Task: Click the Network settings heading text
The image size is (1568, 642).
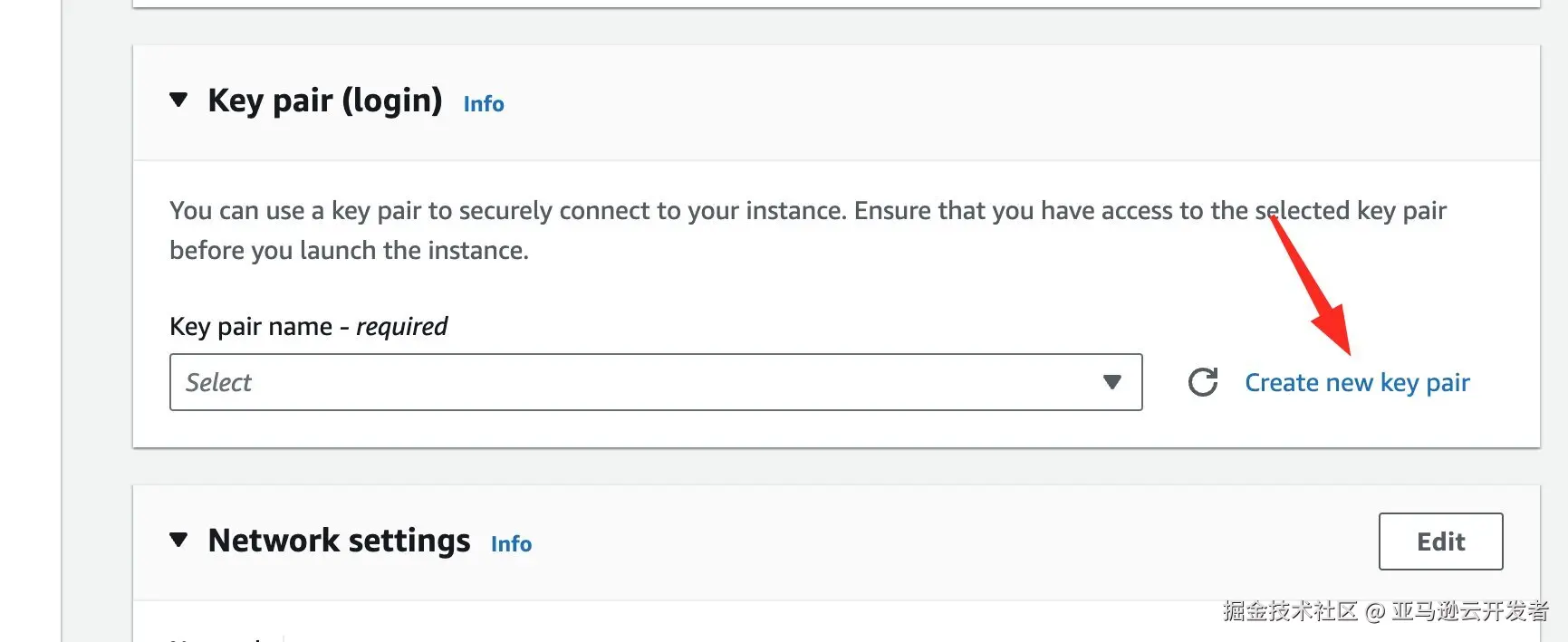Action: click(339, 541)
